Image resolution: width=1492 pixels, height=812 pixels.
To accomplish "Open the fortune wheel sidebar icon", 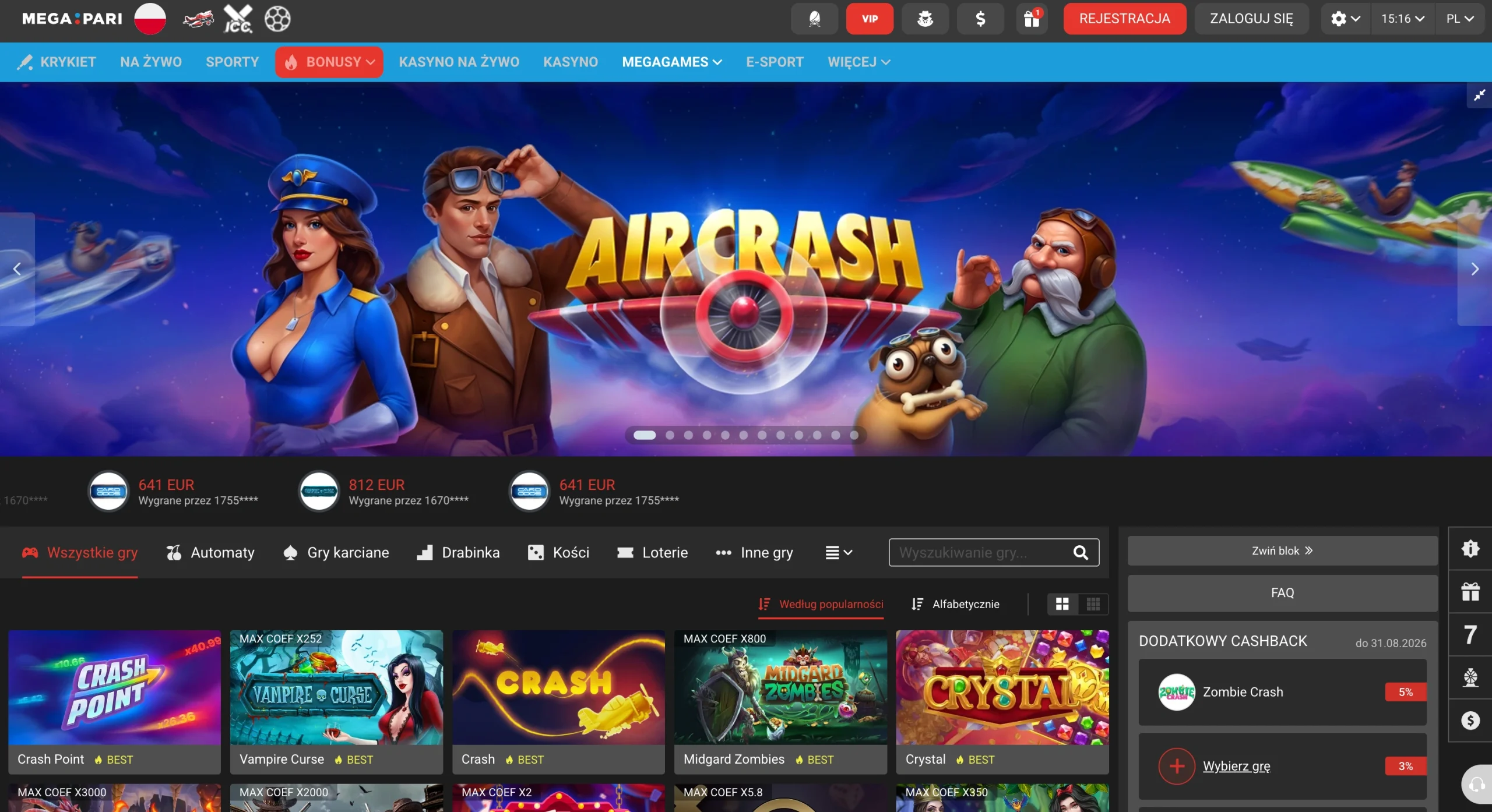I will point(1470,677).
